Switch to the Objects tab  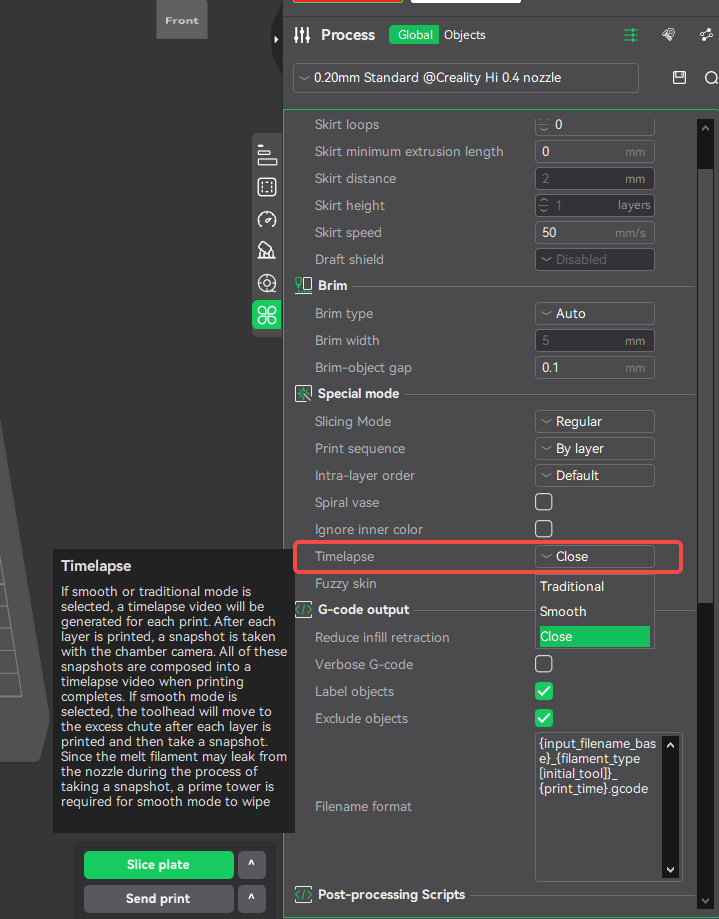(x=465, y=35)
